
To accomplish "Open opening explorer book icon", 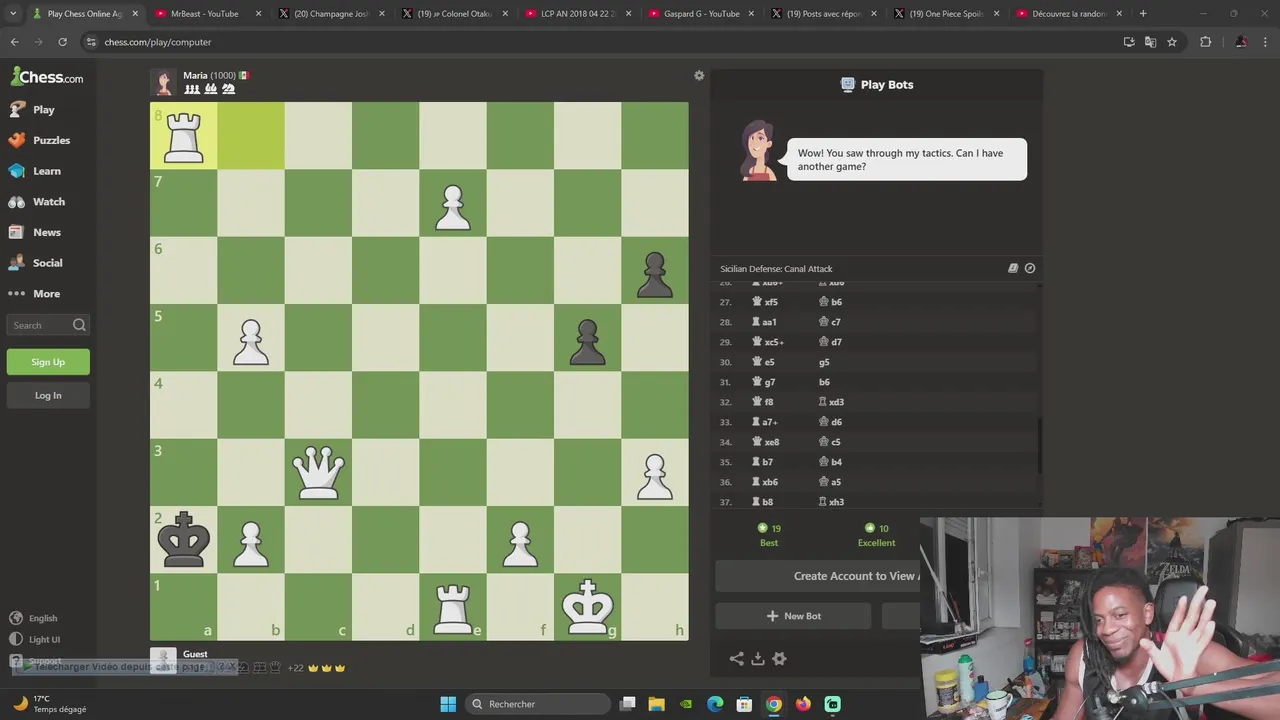I will [1013, 268].
